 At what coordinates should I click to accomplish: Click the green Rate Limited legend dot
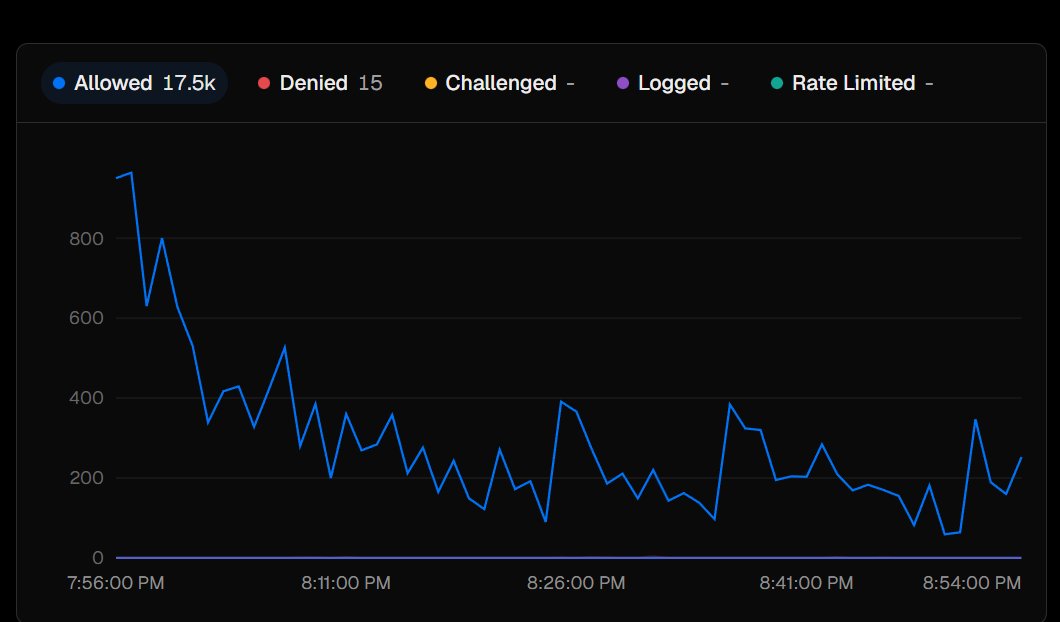[x=777, y=83]
